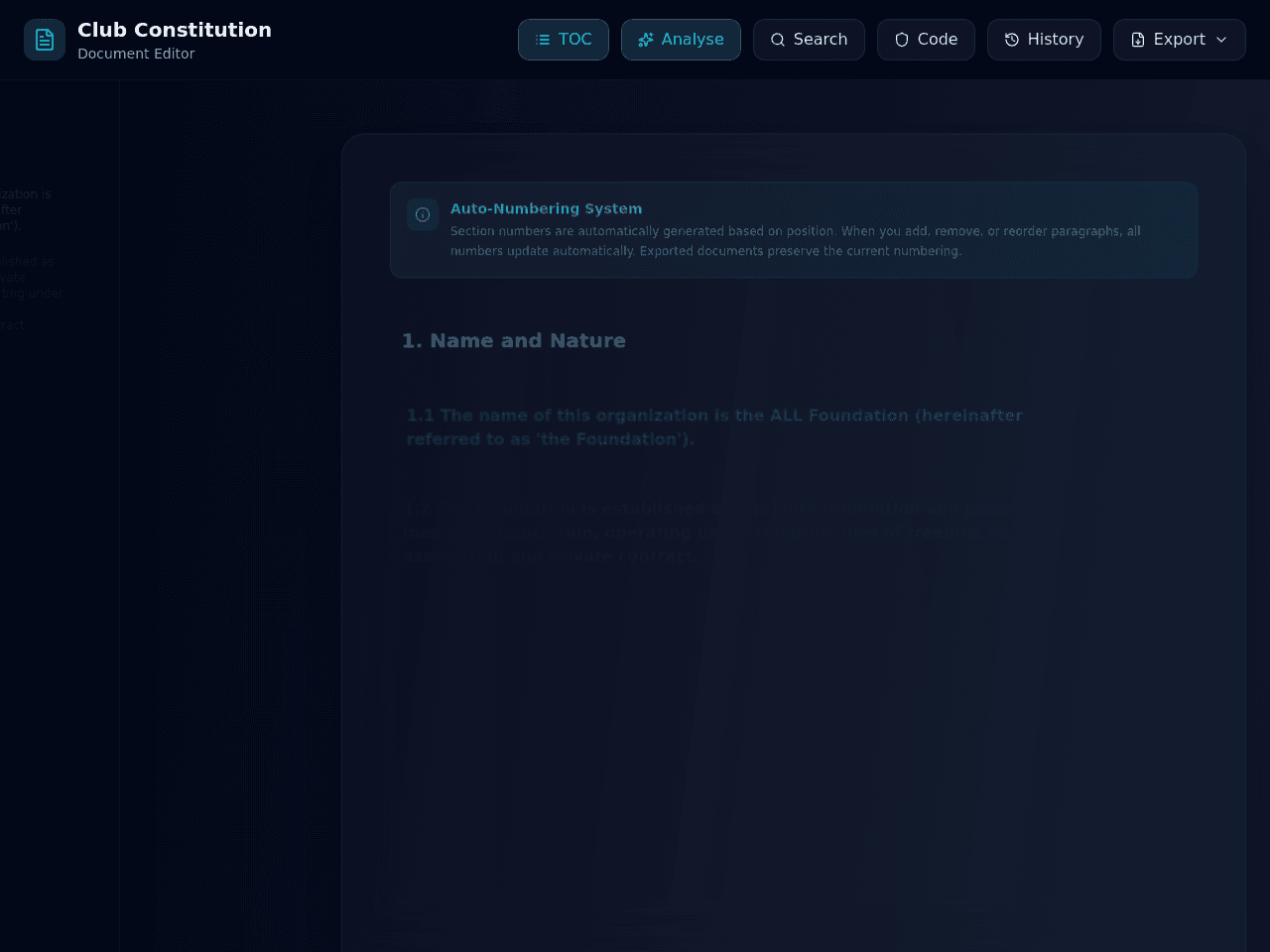This screenshot has height=952, width=1270.
Task: Select paragraph 1.1 about the ALL Foundation
Action: coord(714,427)
